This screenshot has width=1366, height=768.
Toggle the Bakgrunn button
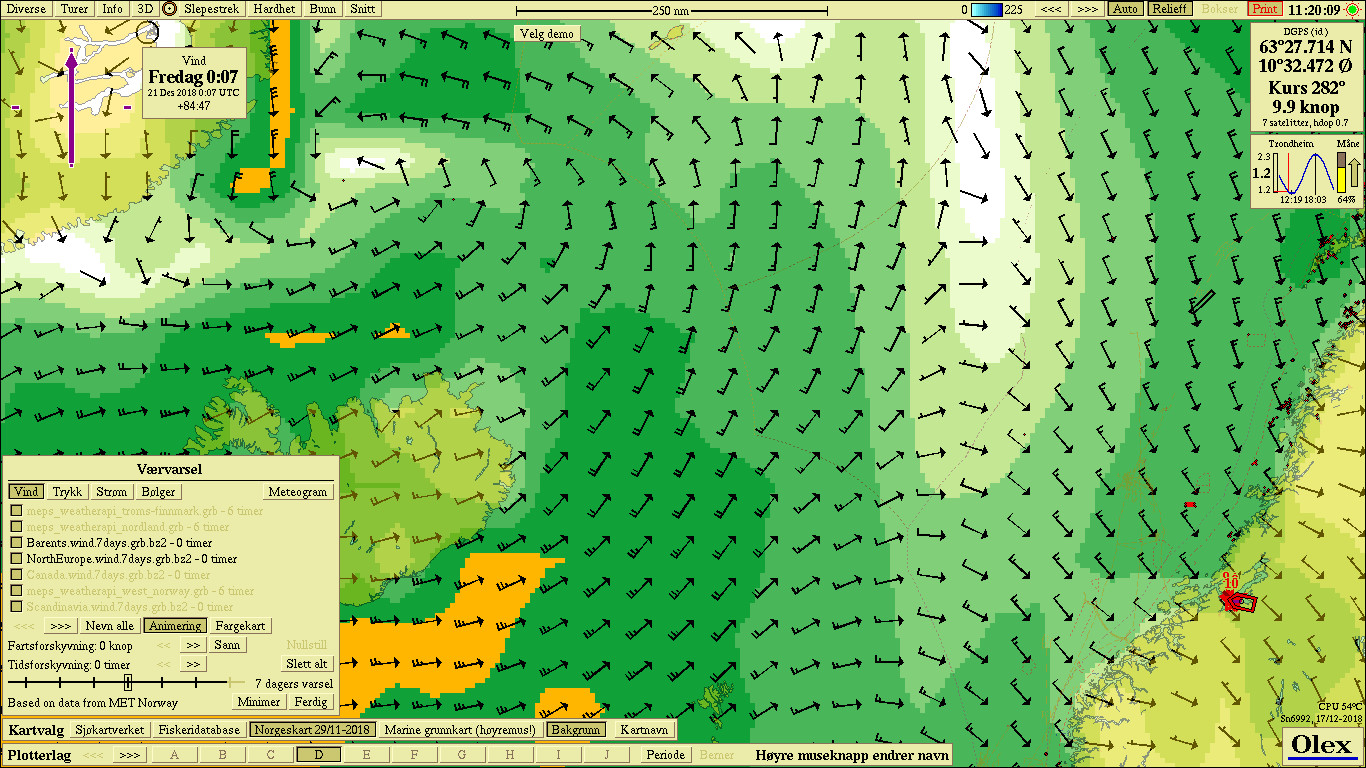[576, 730]
